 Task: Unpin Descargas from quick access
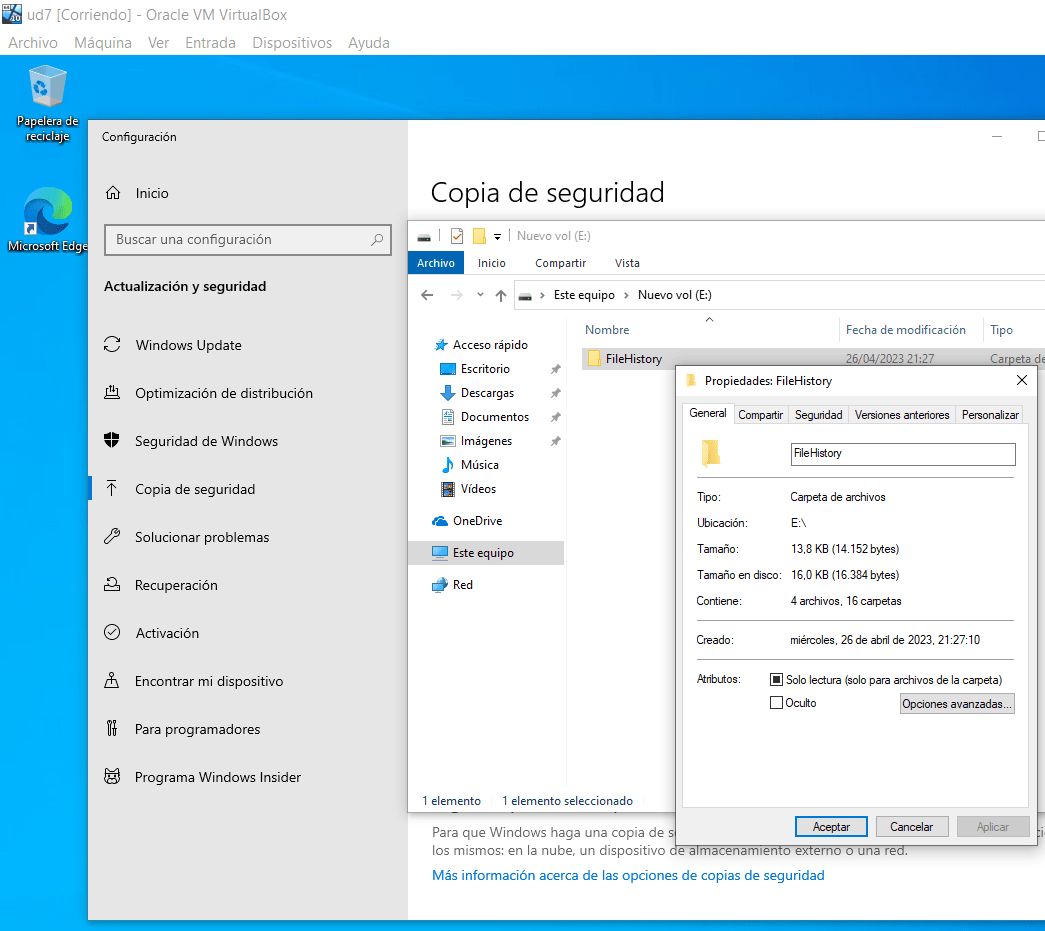tap(555, 392)
